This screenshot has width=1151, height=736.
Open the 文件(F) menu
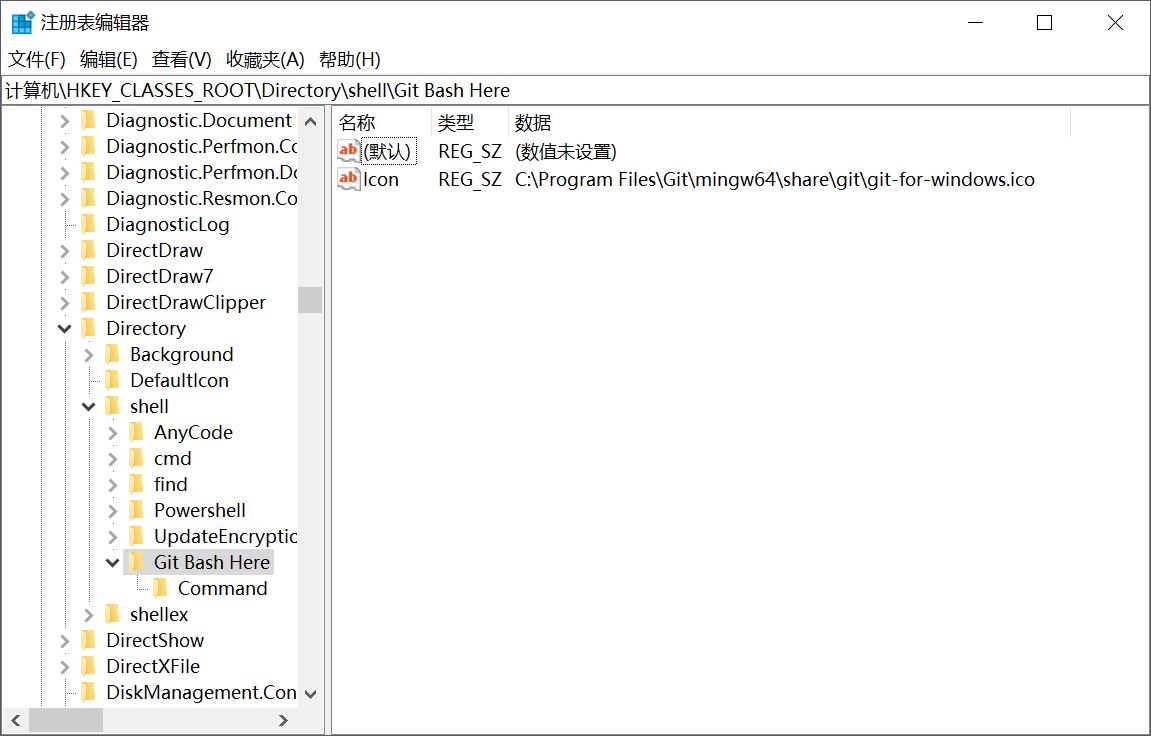click(37, 59)
